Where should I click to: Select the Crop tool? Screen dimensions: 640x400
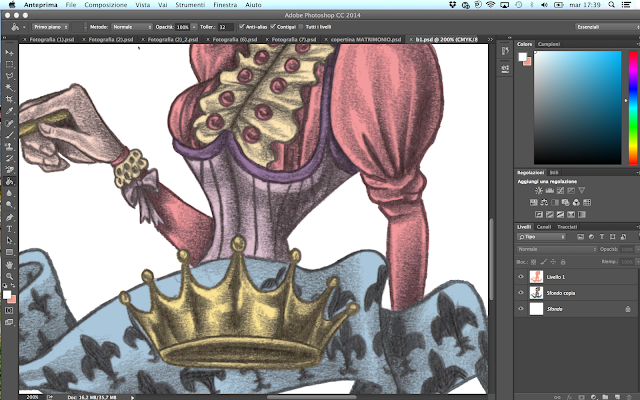click(9, 99)
